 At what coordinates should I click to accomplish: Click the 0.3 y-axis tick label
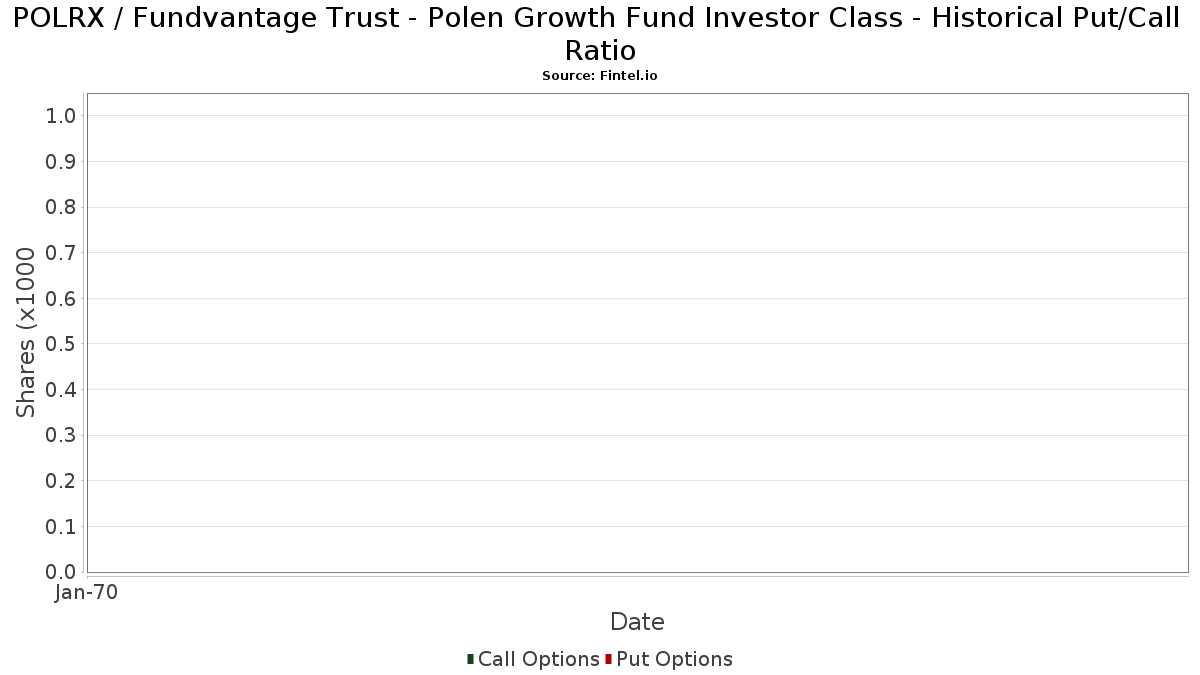pyautogui.click(x=61, y=436)
